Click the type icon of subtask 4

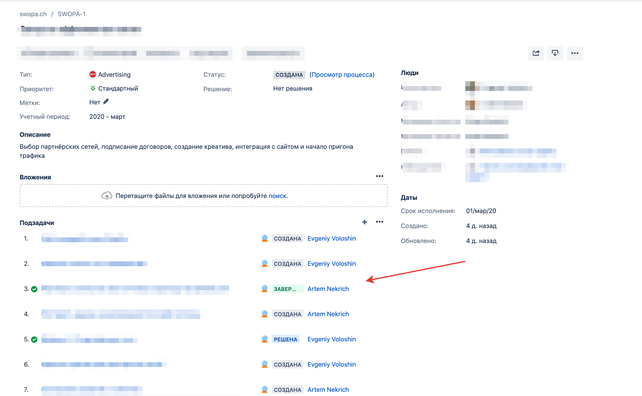[x=264, y=314]
